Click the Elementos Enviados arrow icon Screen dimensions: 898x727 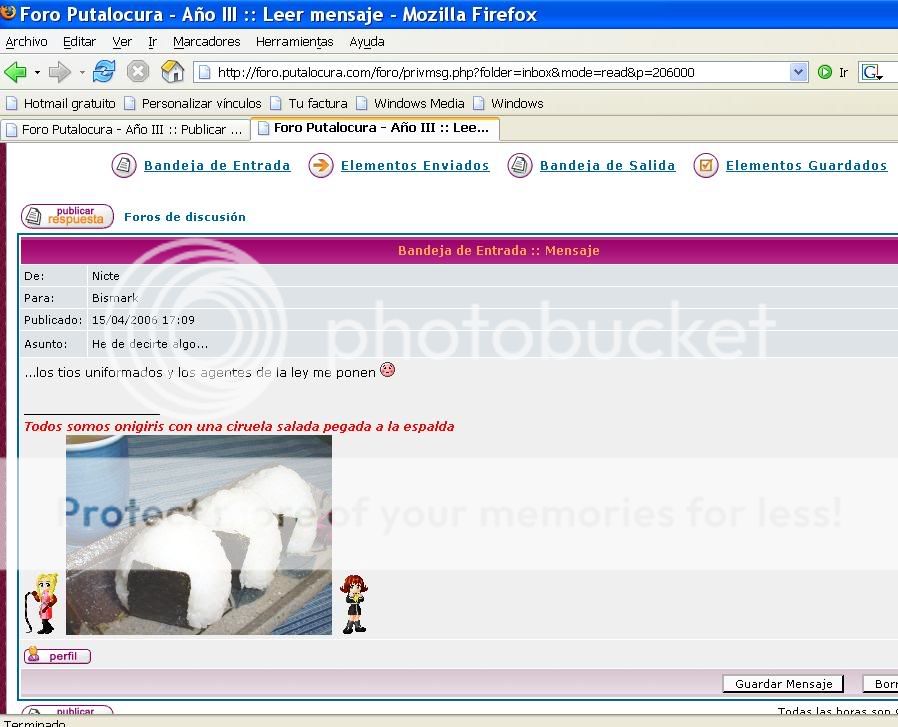tap(320, 166)
